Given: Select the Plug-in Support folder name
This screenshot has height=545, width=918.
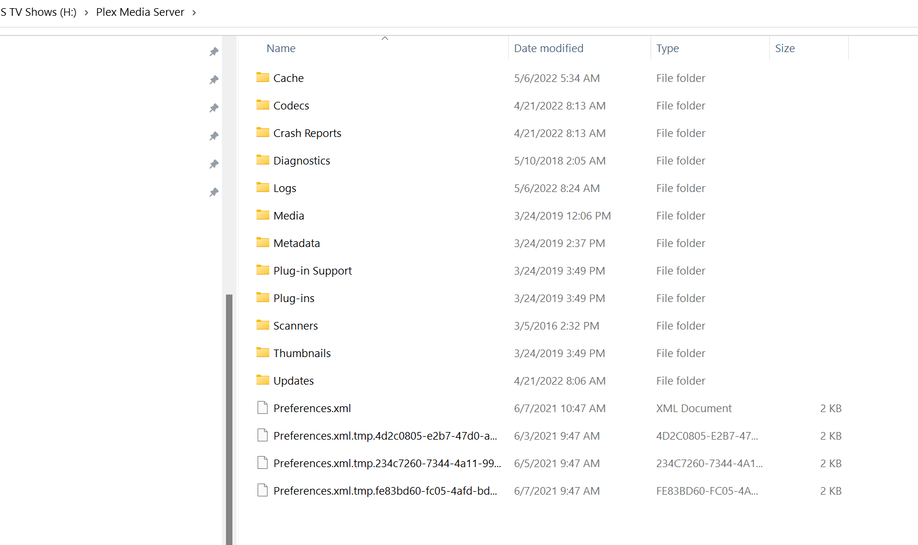Looking at the screenshot, I should pos(313,270).
